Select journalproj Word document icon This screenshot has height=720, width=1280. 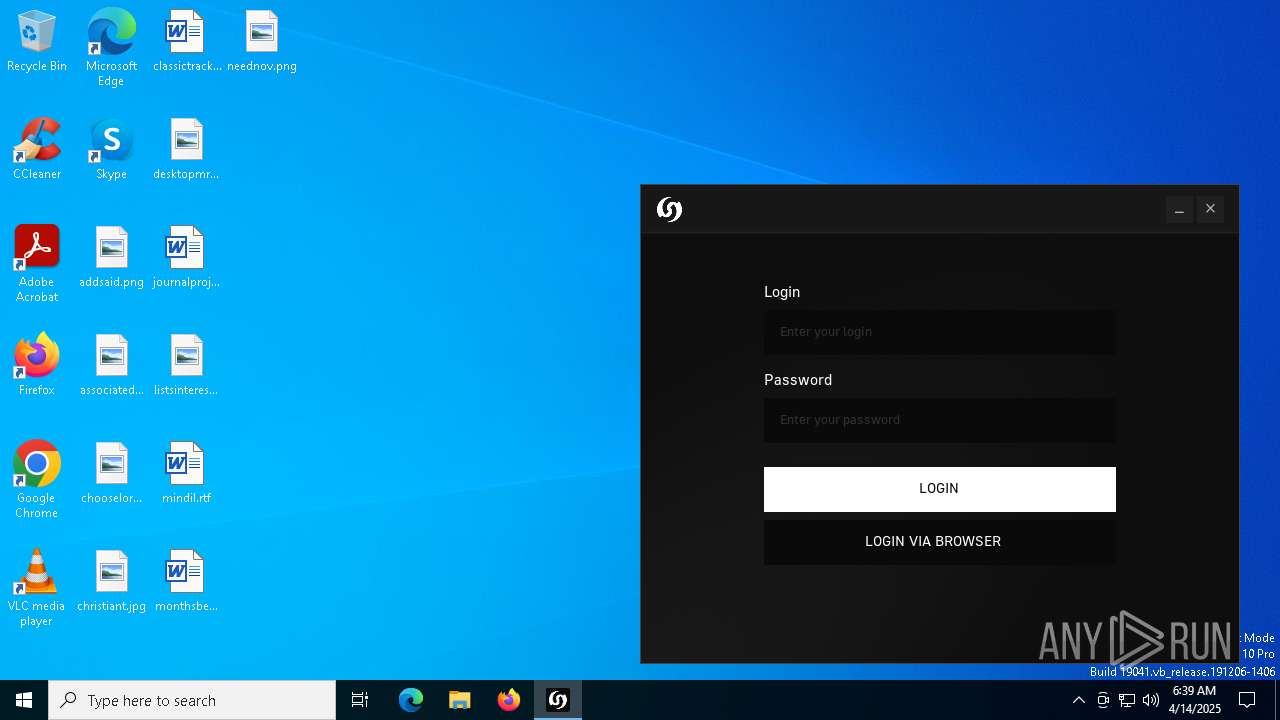pos(186,258)
